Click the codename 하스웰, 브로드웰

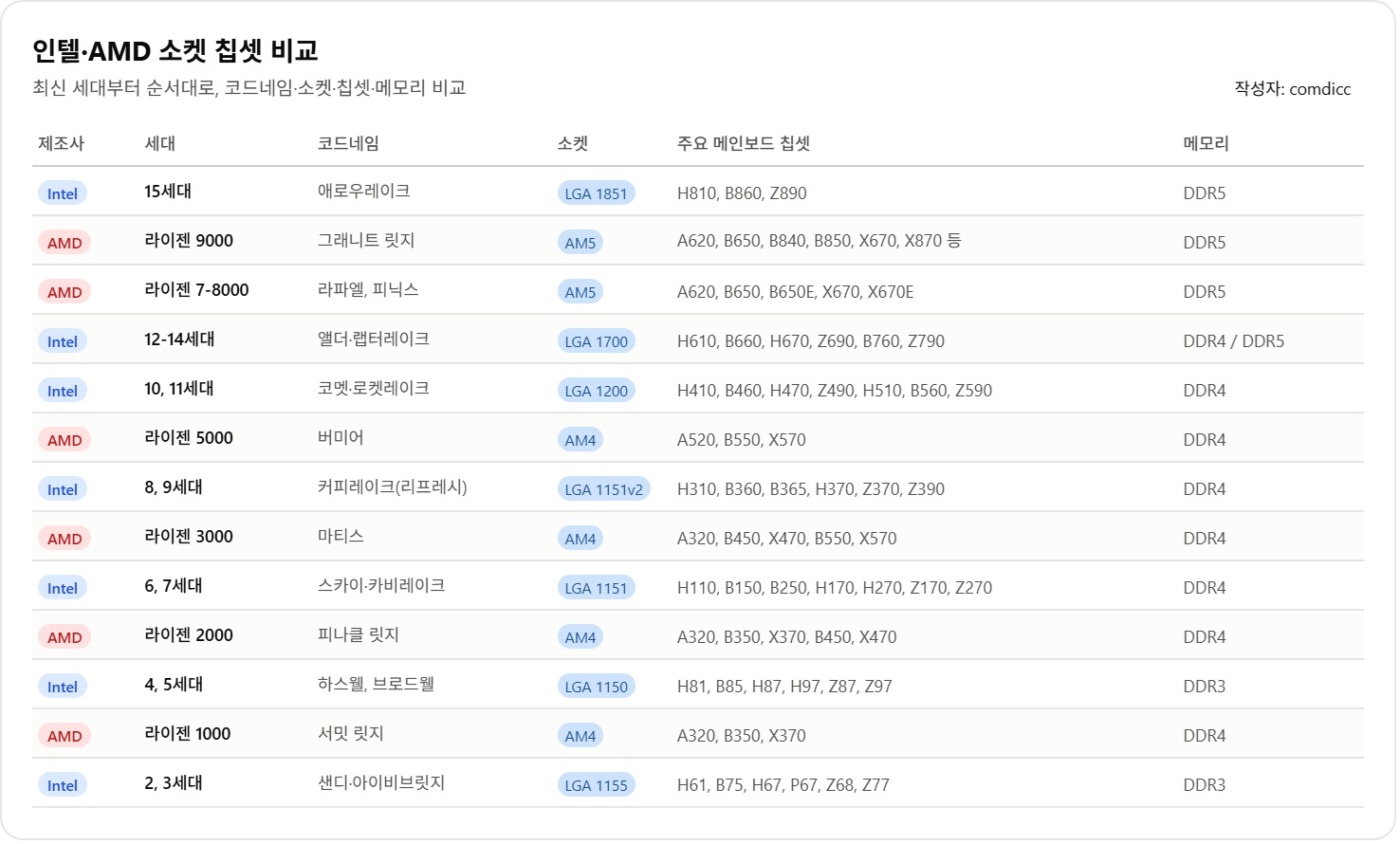pos(376,685)
